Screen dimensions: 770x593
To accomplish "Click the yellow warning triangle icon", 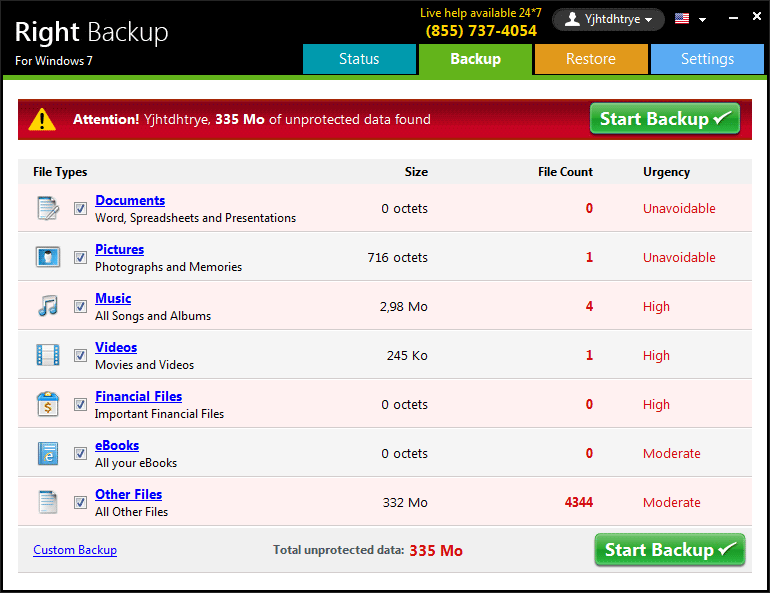I will [42, 119].
